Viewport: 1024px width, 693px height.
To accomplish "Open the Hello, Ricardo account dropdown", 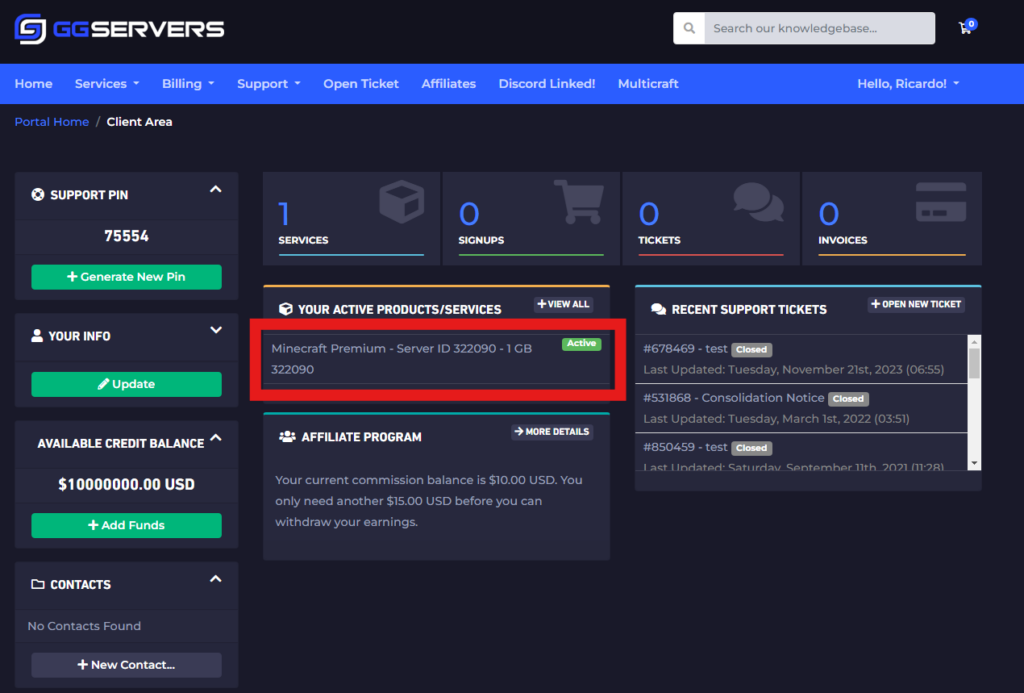I will pyautogui.click(x=907, y=84).
